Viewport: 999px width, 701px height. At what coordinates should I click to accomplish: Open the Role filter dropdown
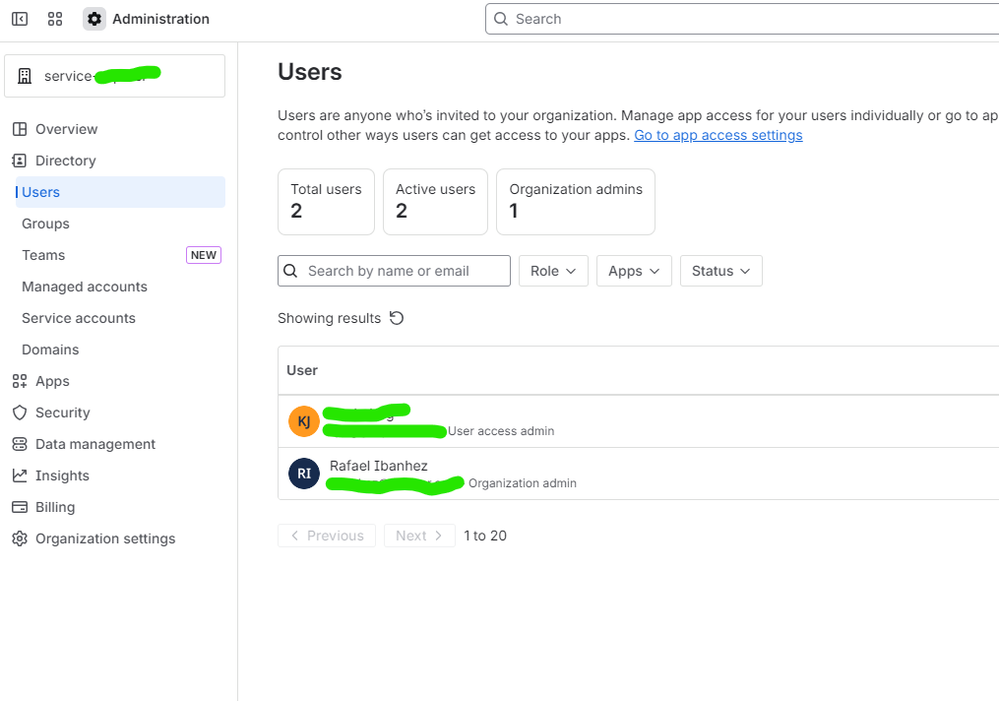(x=553, y=271)
